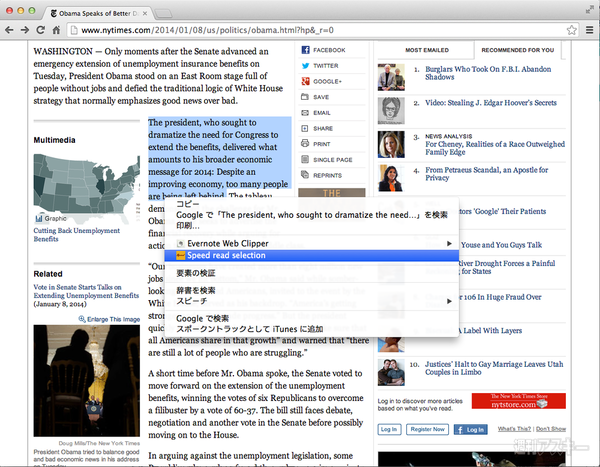
Task: Click thumbnail beside Cheney article
Action: (391, 144)
